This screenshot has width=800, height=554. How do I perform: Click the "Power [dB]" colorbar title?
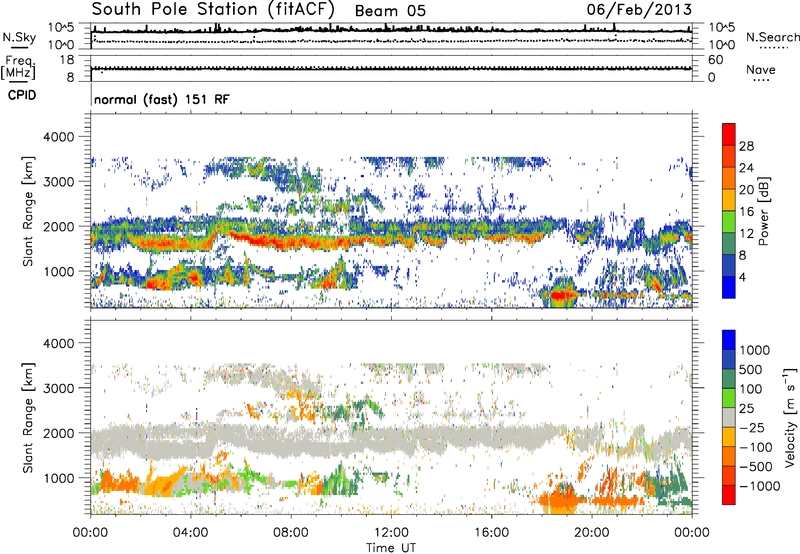(x=763, y=211)
